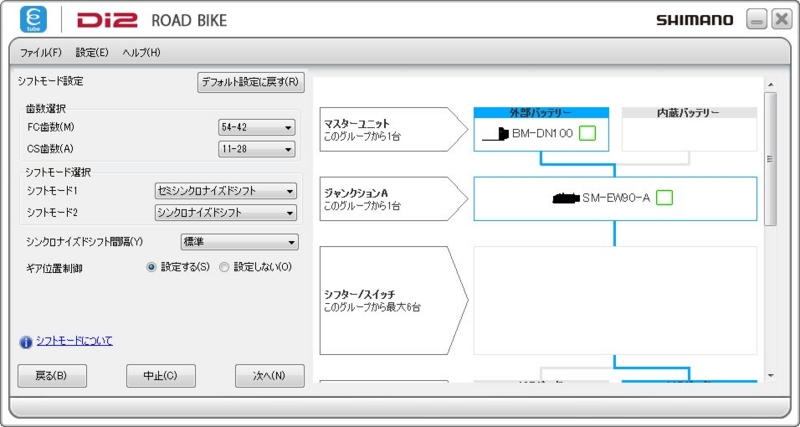Click the ジャンクションA group label
The height and width of the screenshot is (427, 800).
tap(393, 199)
